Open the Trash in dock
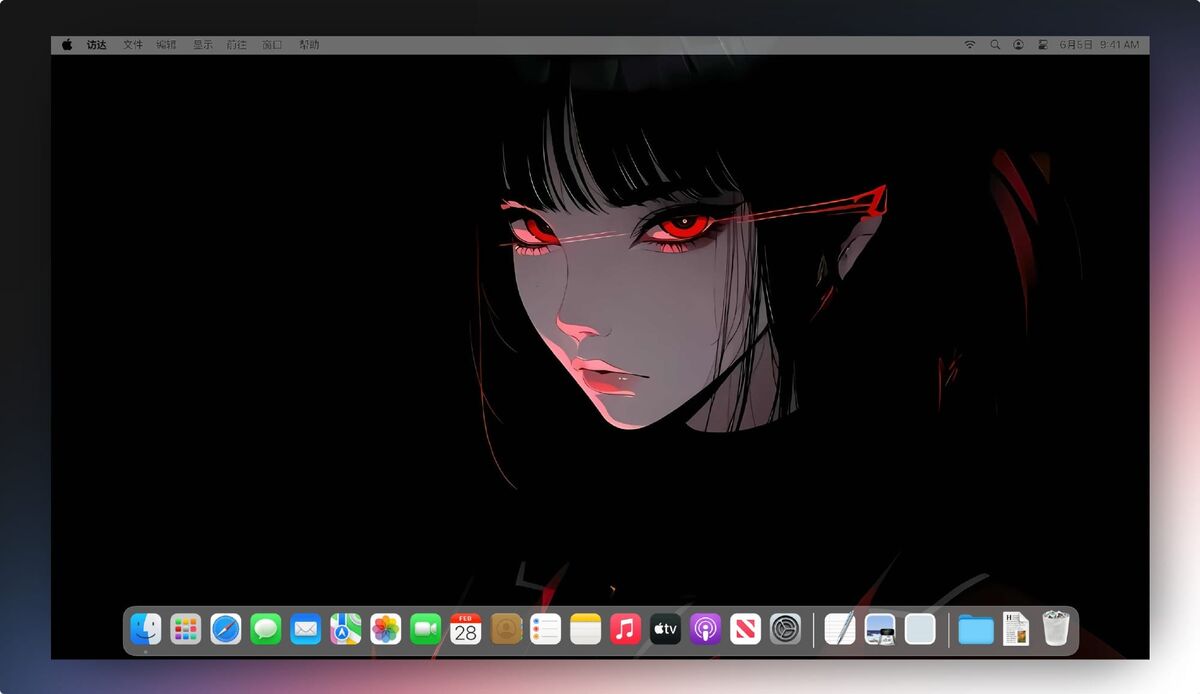 [x=1056, y=629]
